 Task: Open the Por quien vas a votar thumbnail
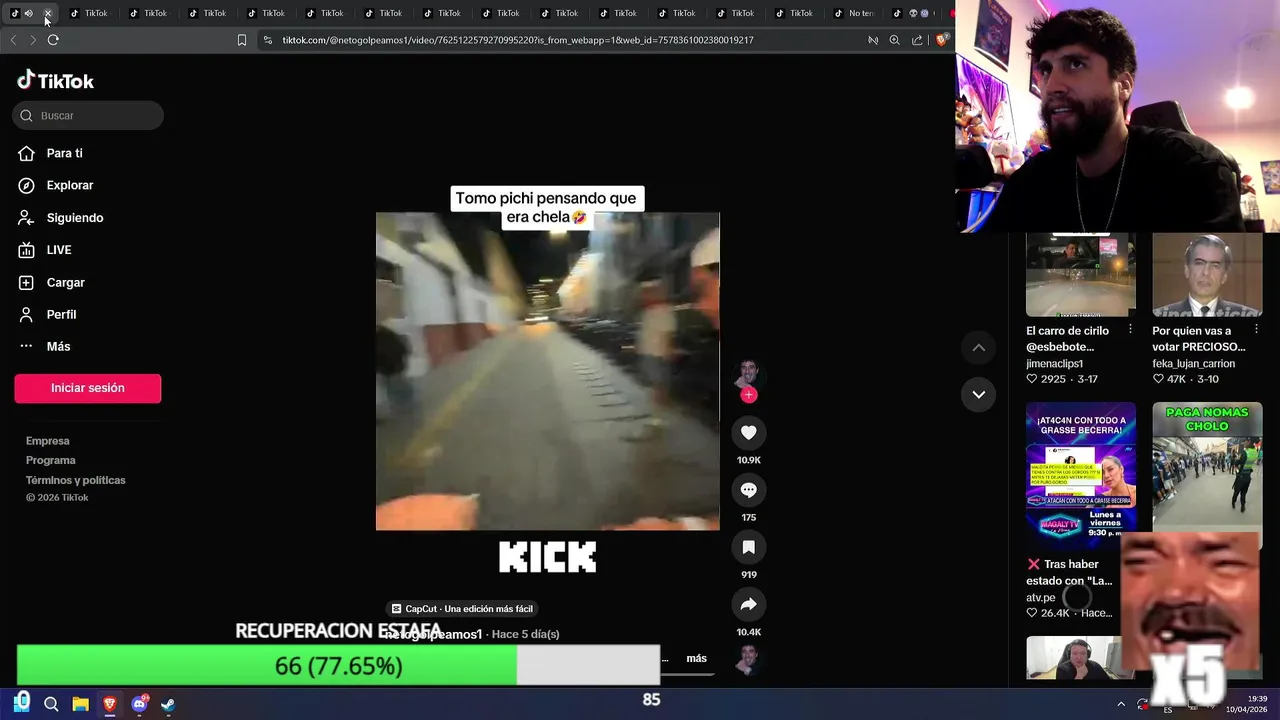1207,274
